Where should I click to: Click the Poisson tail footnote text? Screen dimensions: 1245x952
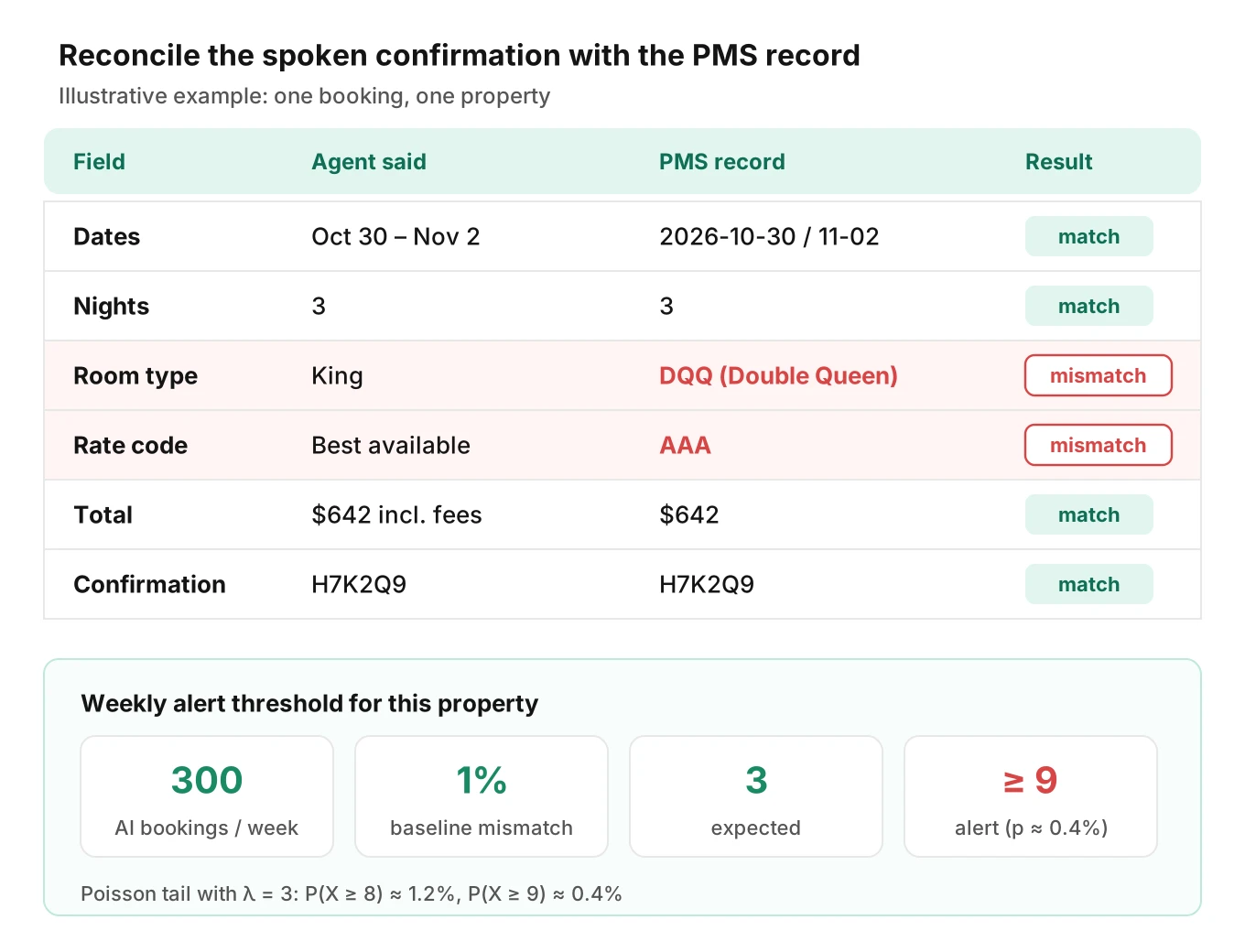[x=352, y=893]
